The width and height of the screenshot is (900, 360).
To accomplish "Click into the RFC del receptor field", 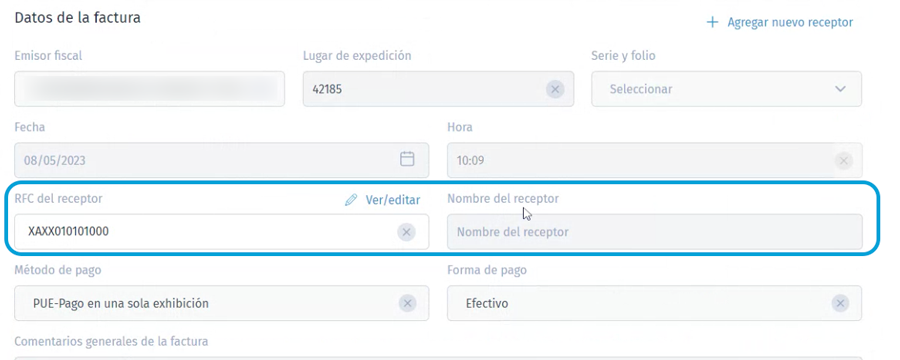I will [x=222, y=232].
